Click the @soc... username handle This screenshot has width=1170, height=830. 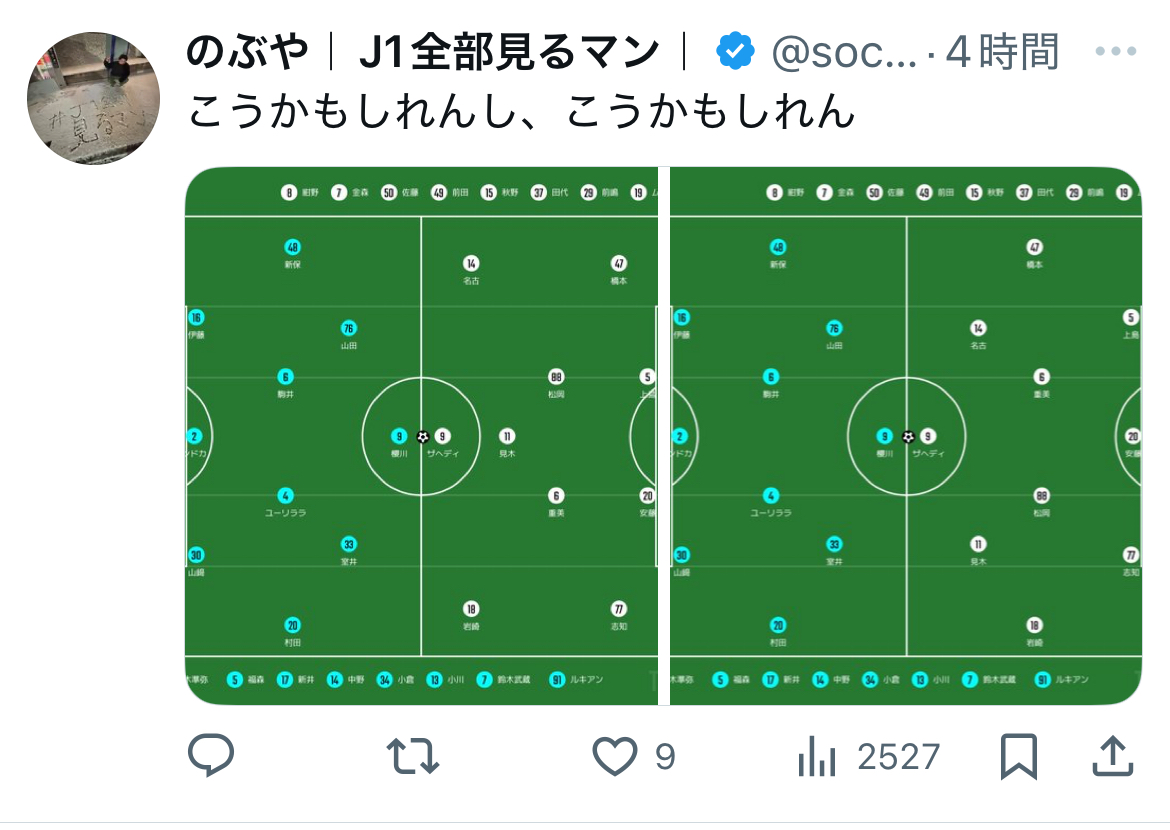[x=843, y=52]
